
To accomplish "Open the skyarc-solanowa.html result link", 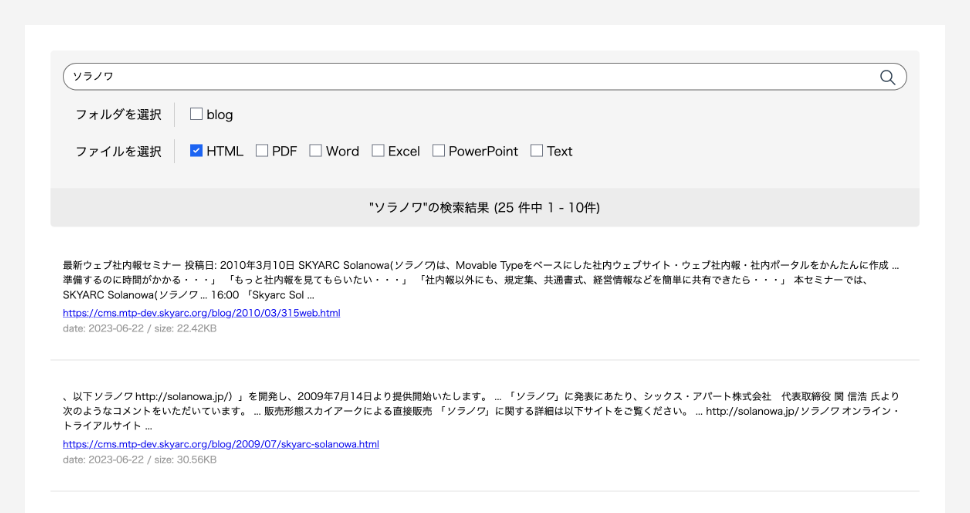I will click(x=220, y=444).
